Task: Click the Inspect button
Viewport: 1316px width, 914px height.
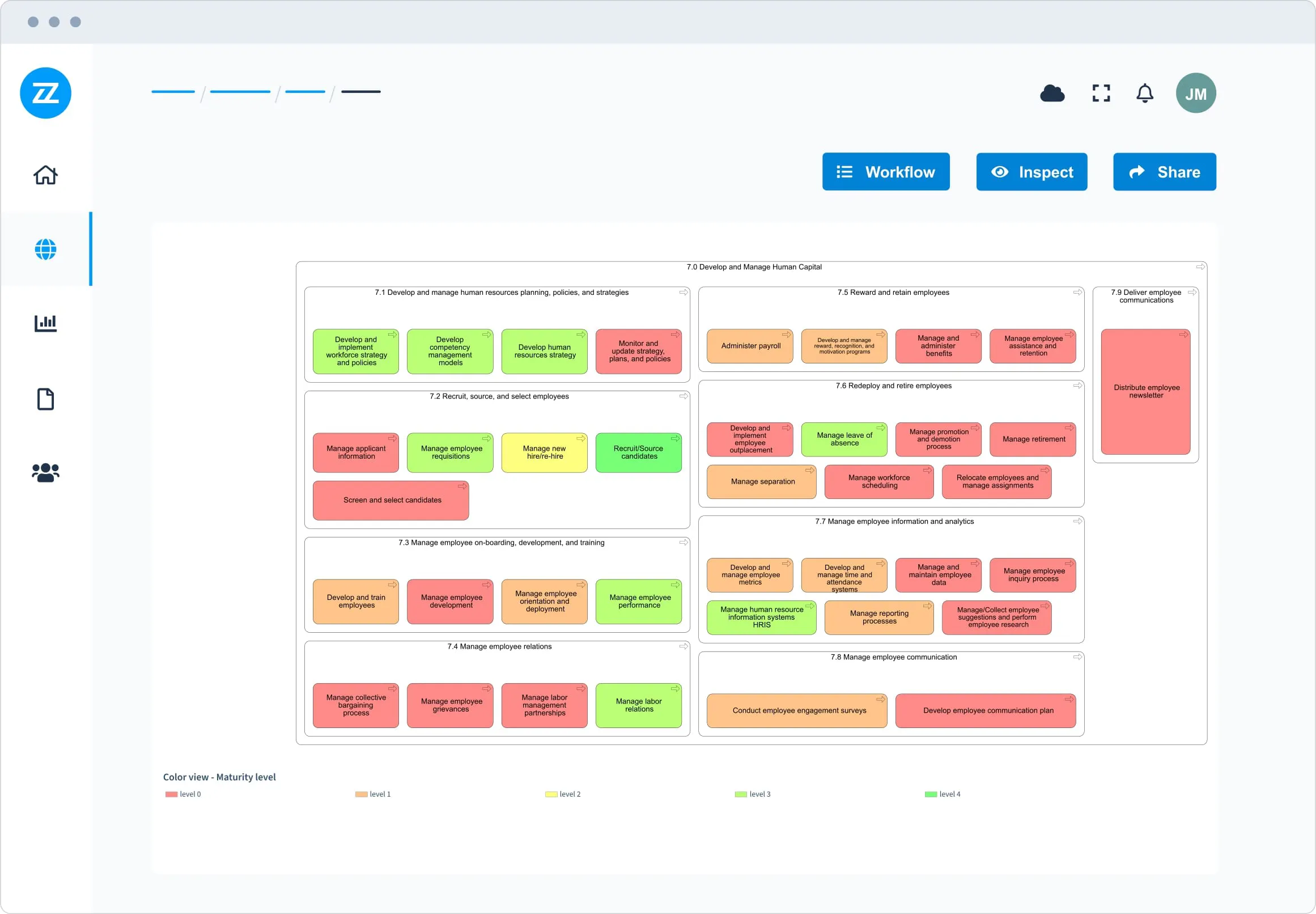Action: click(1031, 172)
